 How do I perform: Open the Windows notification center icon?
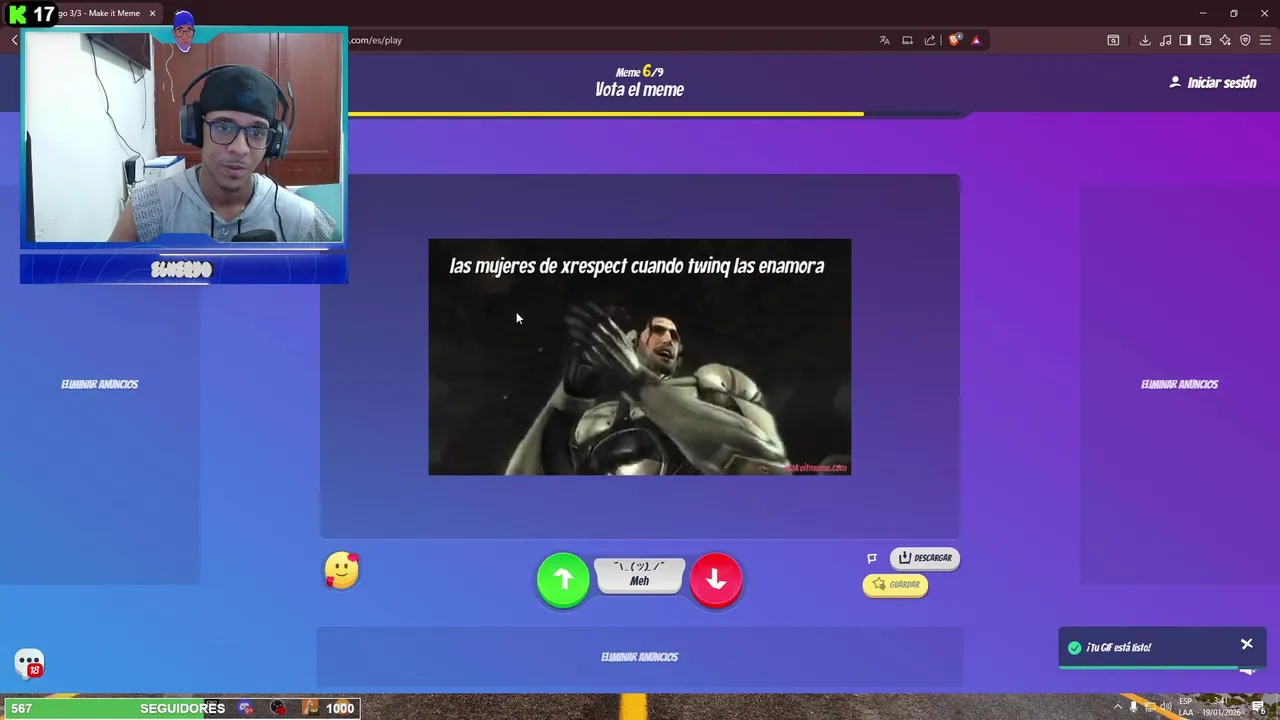(1259, 707)
